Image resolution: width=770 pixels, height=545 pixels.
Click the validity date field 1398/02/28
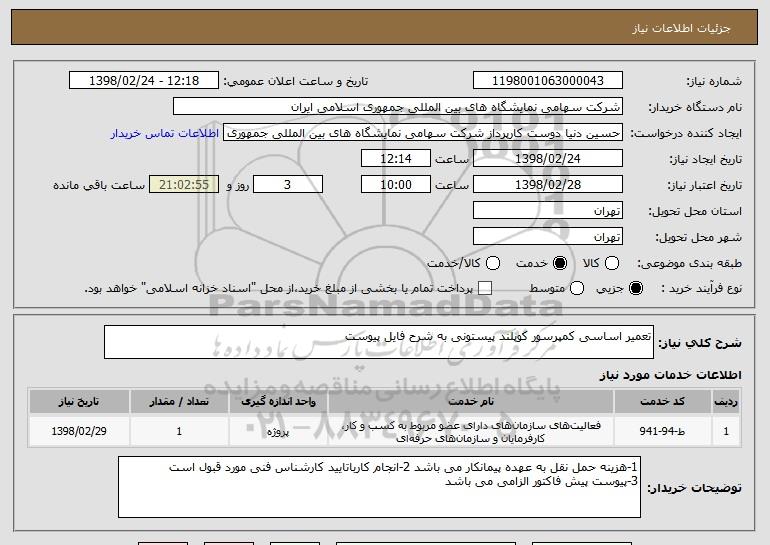[x=548, y=185]
